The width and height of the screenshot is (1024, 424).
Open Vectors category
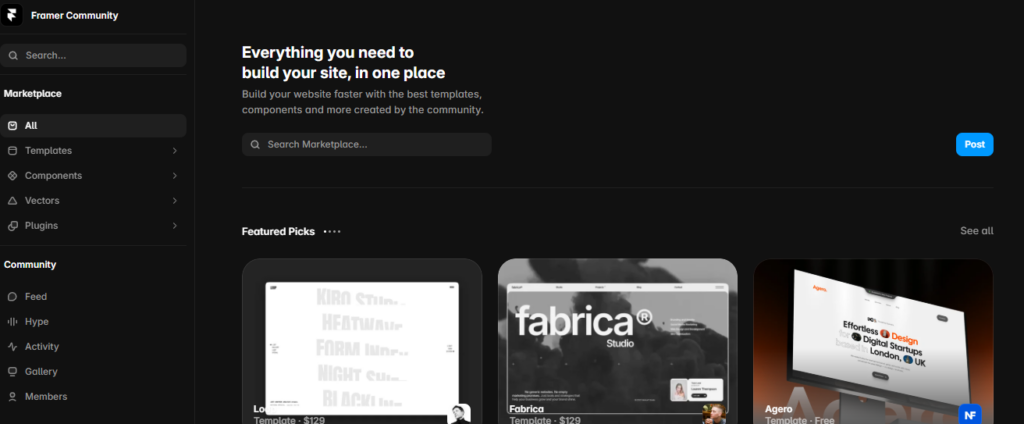click(93, 201)
